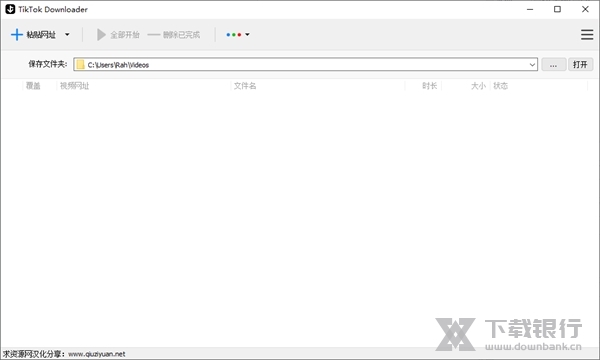Click the 覆盖 column header

[33, 86]
